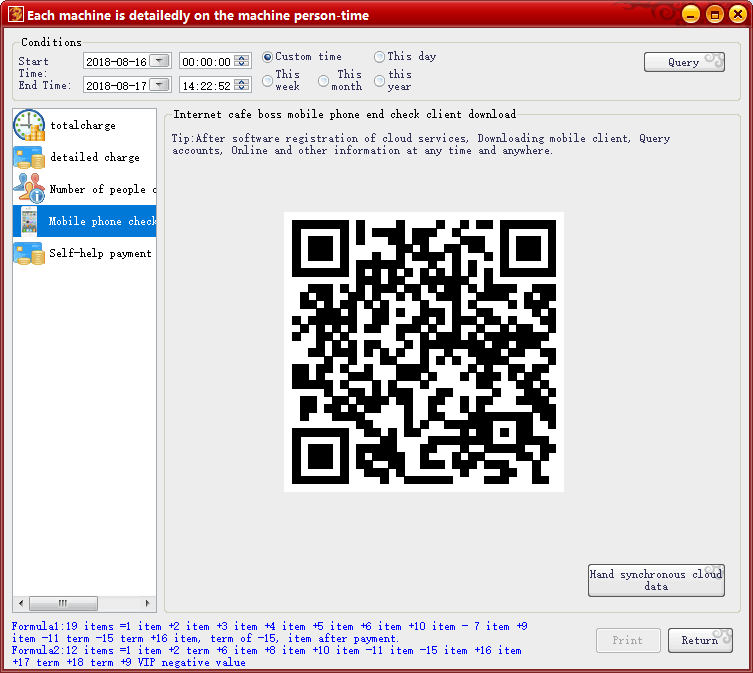Screen dimensions: 753x673
Task: Click the QR code download image
Action: tap(424, 352)
